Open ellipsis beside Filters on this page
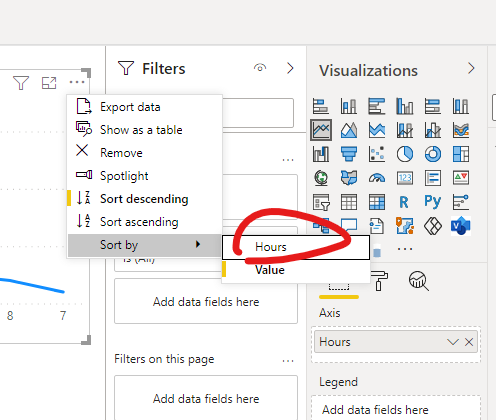The image size is (496, 420). click(288, 361)
